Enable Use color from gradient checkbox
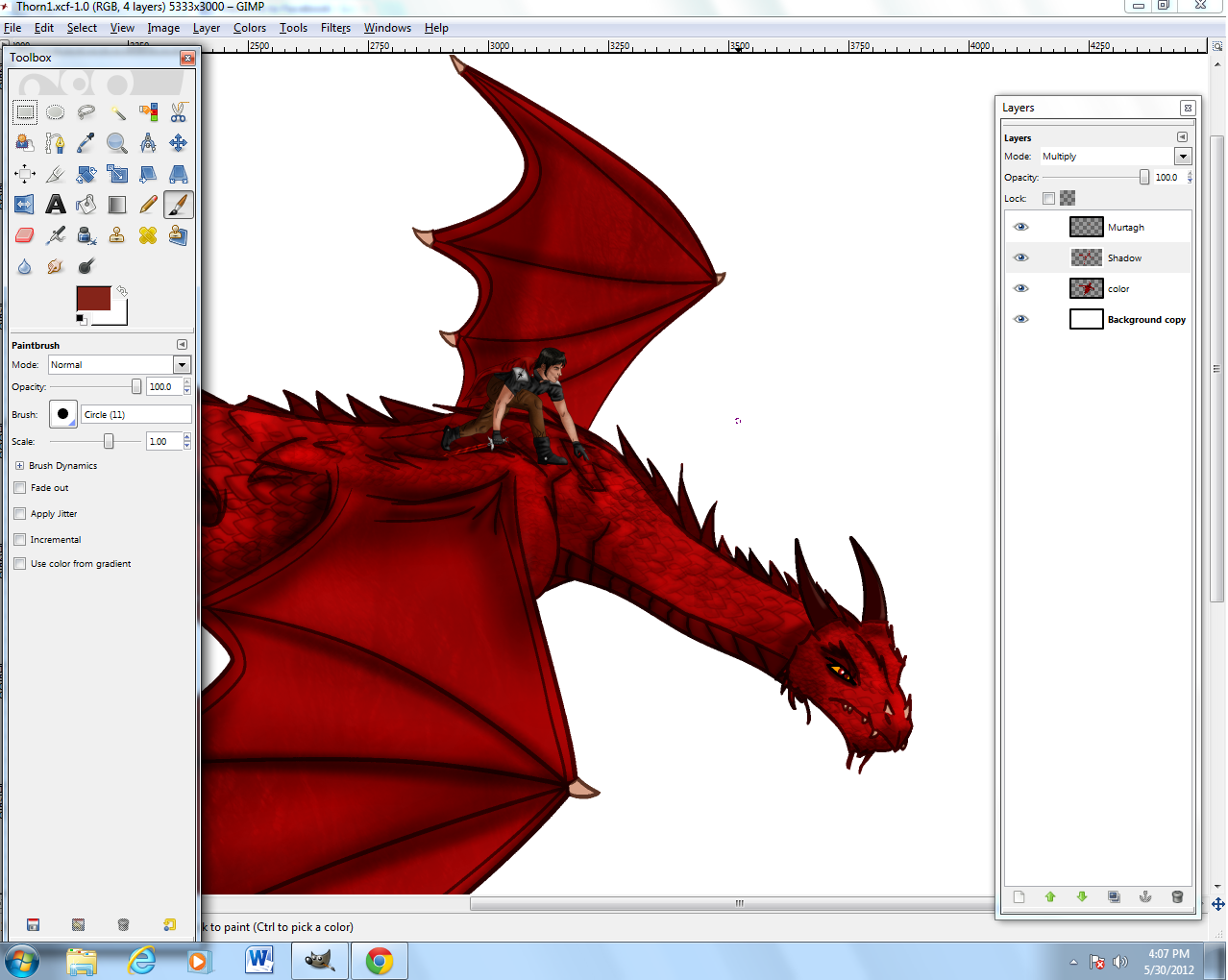This screenshot has width=1228, height=980. coord(19,563)
